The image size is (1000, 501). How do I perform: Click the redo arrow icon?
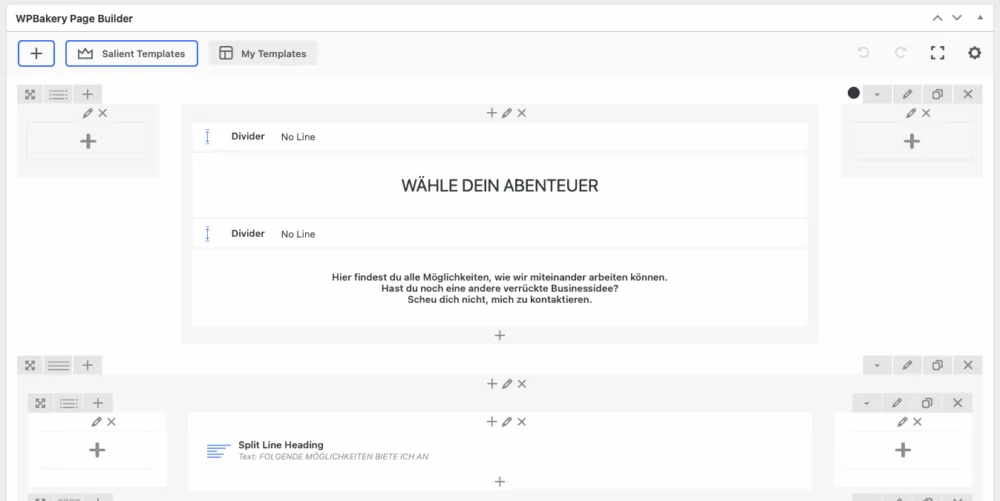pos(900,53)
